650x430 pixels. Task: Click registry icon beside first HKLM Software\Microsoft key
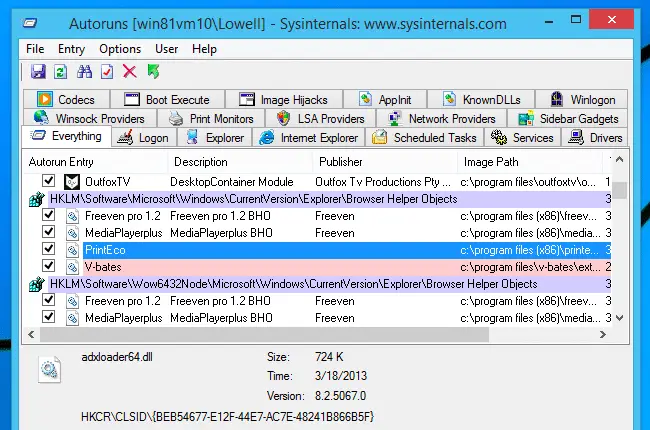[36, 199]
